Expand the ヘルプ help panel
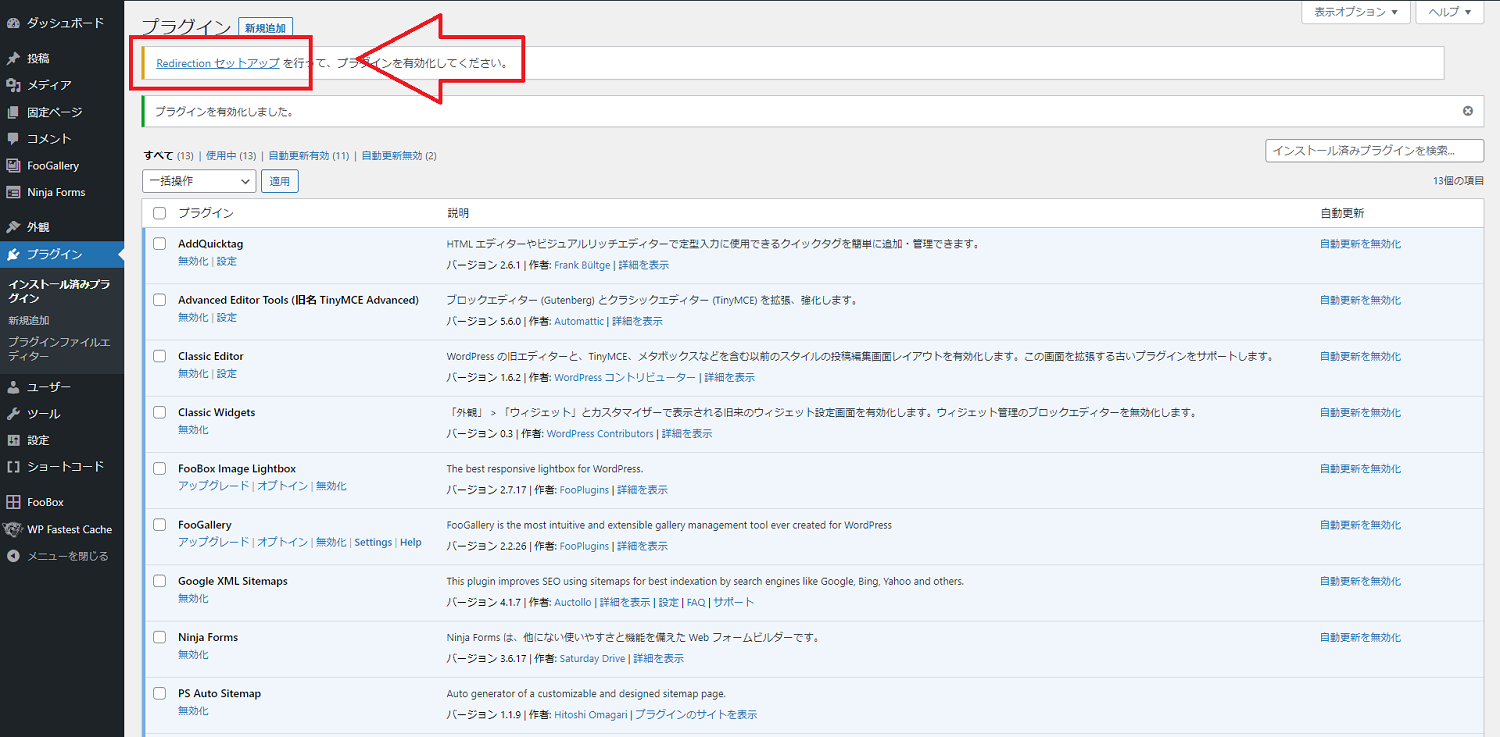 pyautogui.click(x=1450, y=12)
